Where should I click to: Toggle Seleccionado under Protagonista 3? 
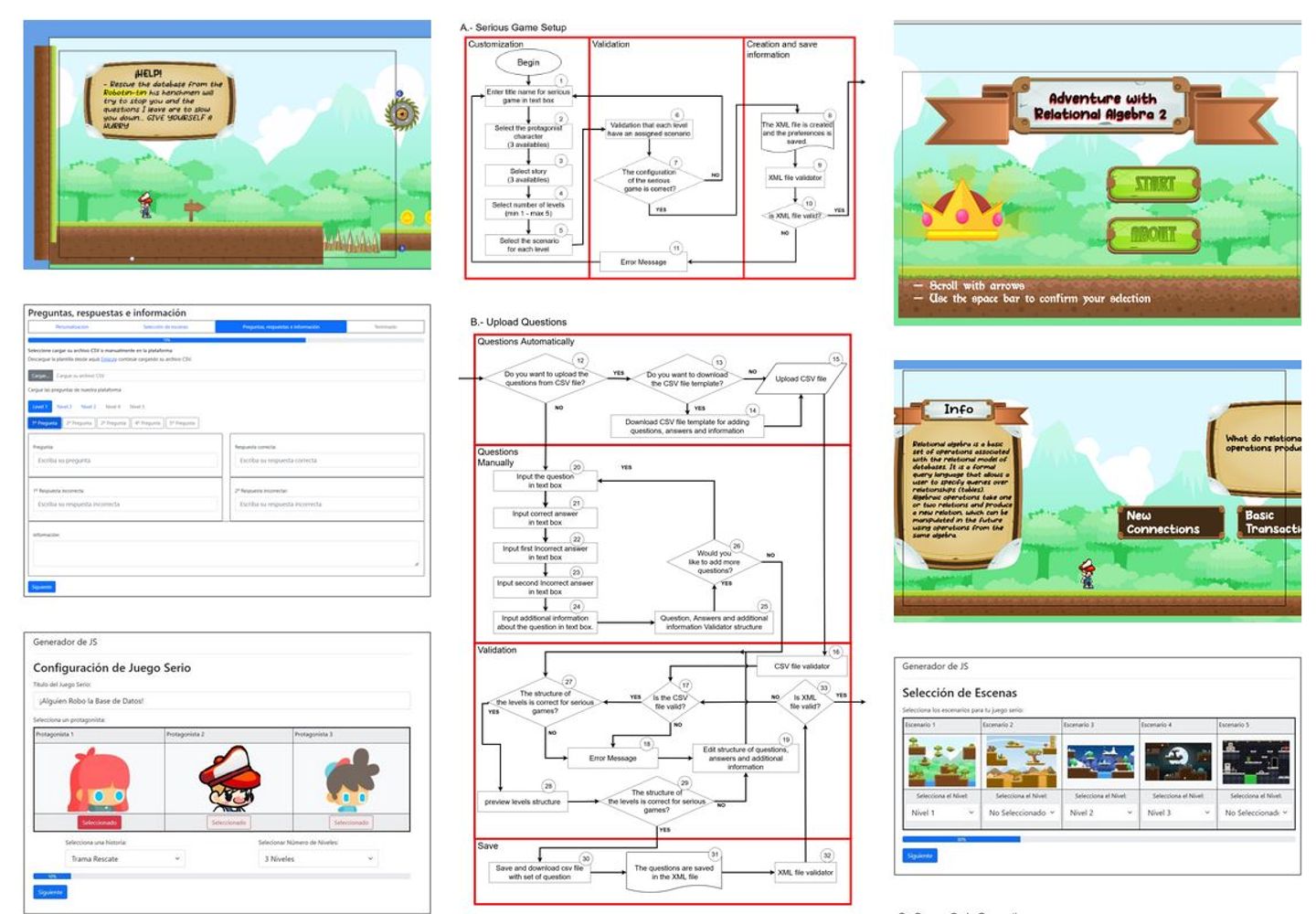tap(351, 823)
